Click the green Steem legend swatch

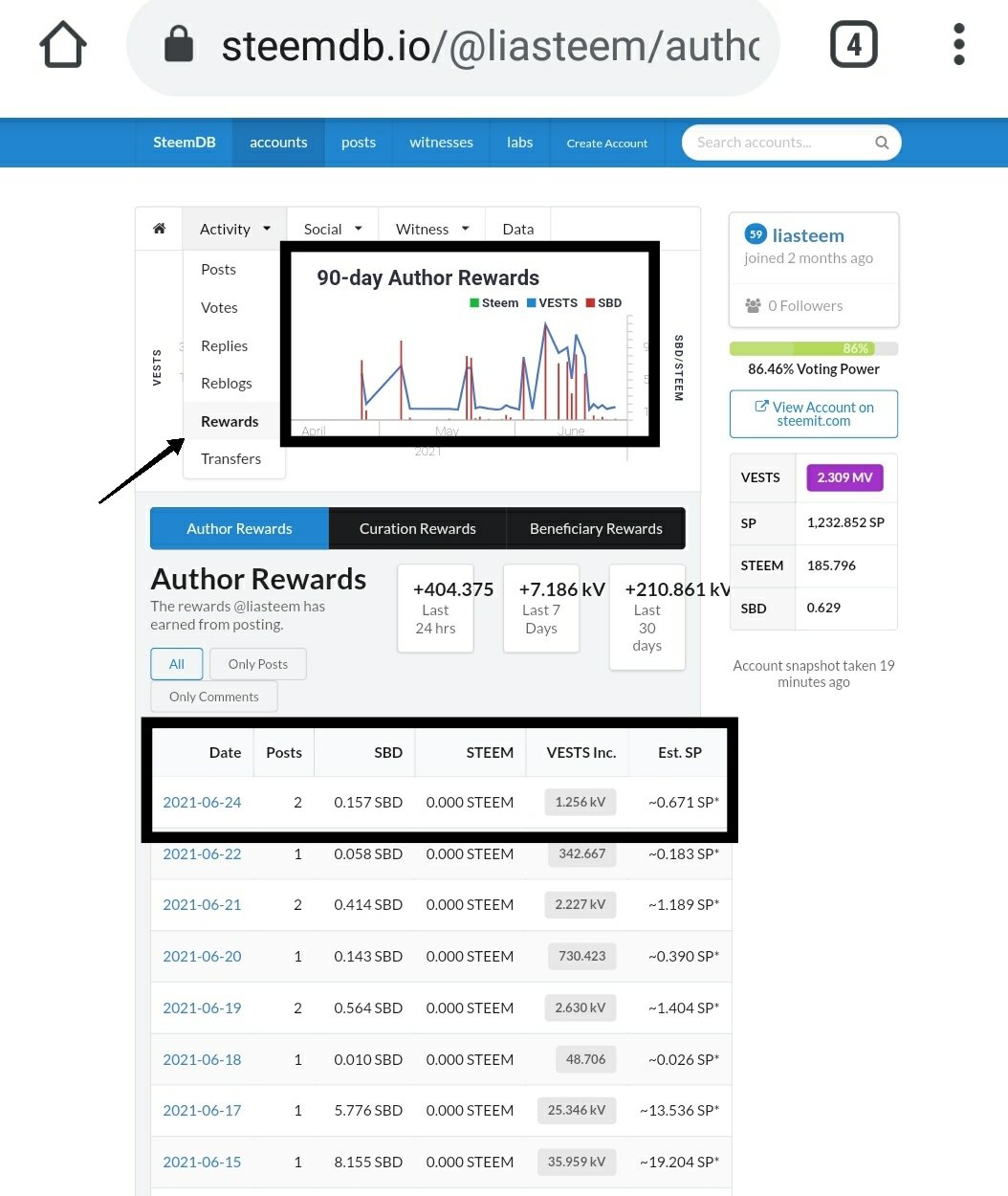pos(474,302)
